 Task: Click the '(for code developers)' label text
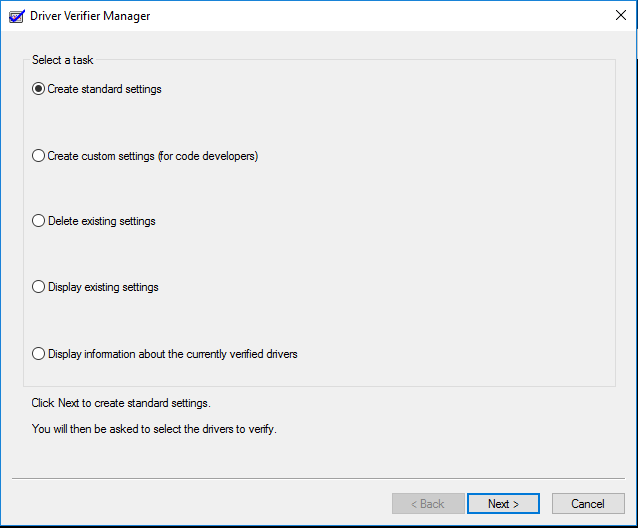(208, 156)
